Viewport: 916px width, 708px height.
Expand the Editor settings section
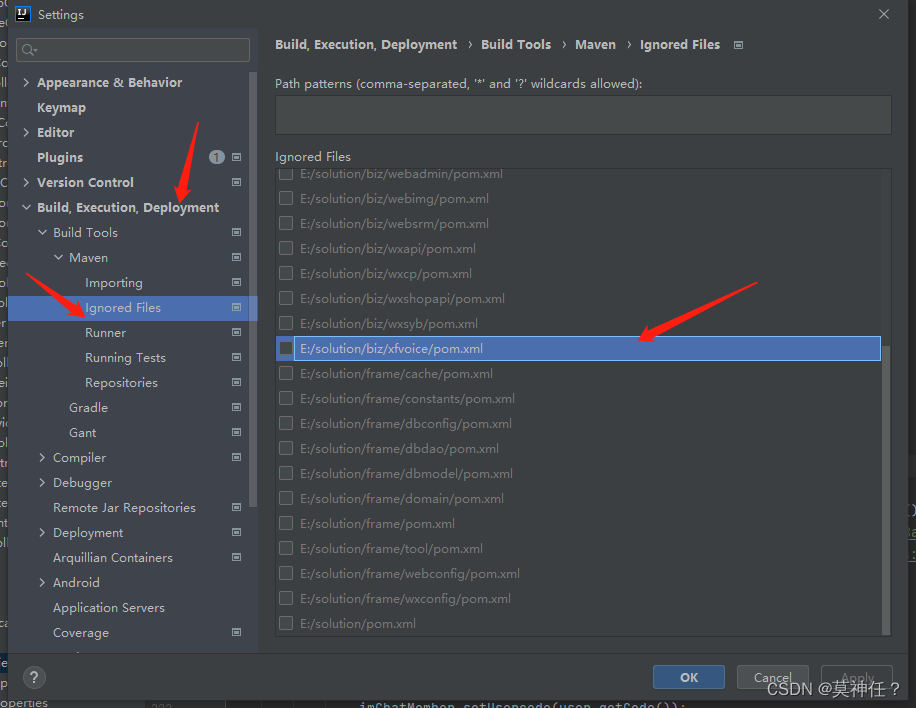26,133
